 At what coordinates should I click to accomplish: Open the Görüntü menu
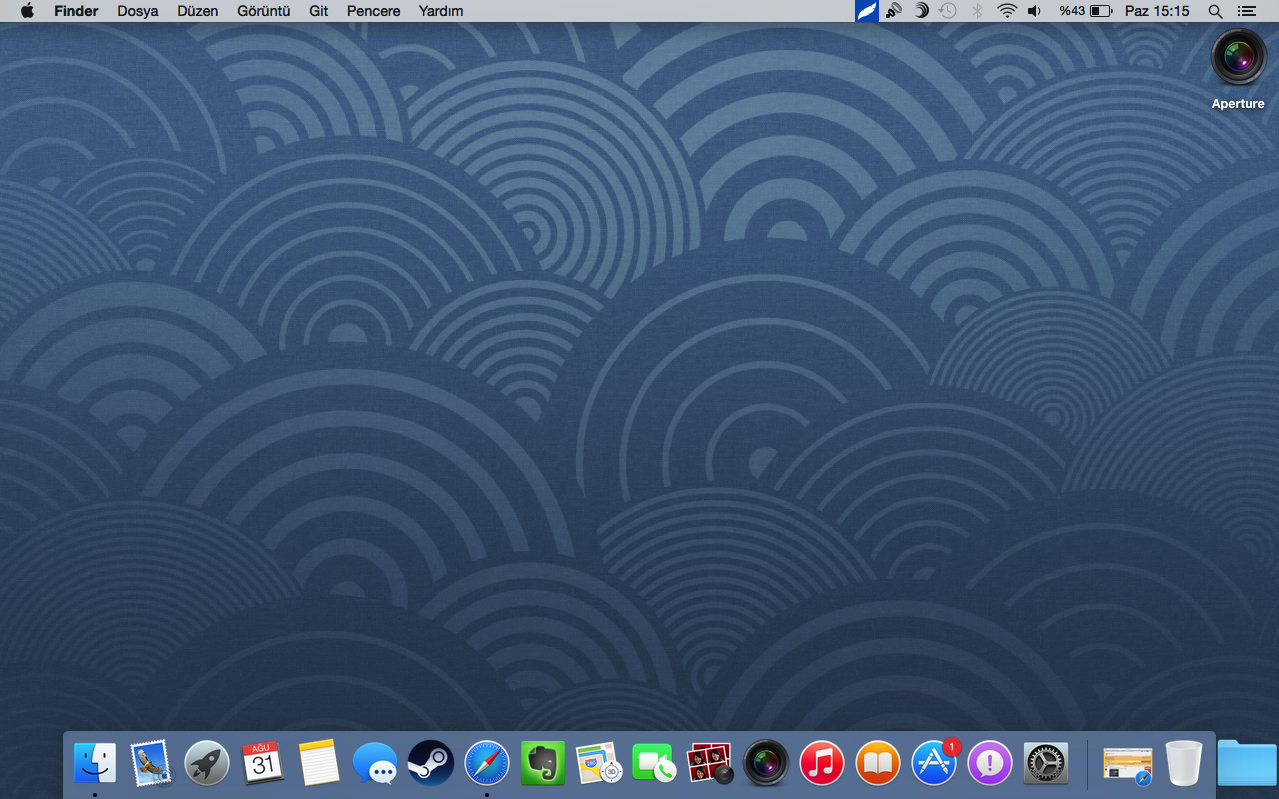(263, 11)
